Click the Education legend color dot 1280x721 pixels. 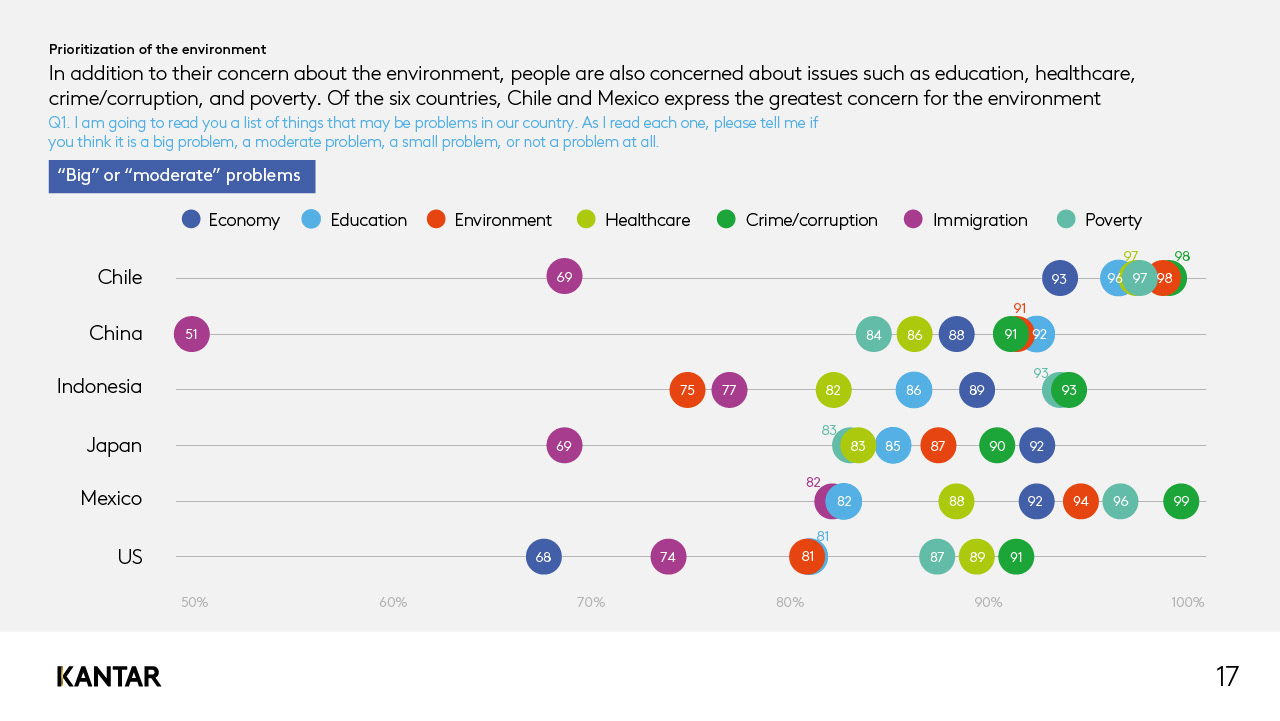coord(311,219)
